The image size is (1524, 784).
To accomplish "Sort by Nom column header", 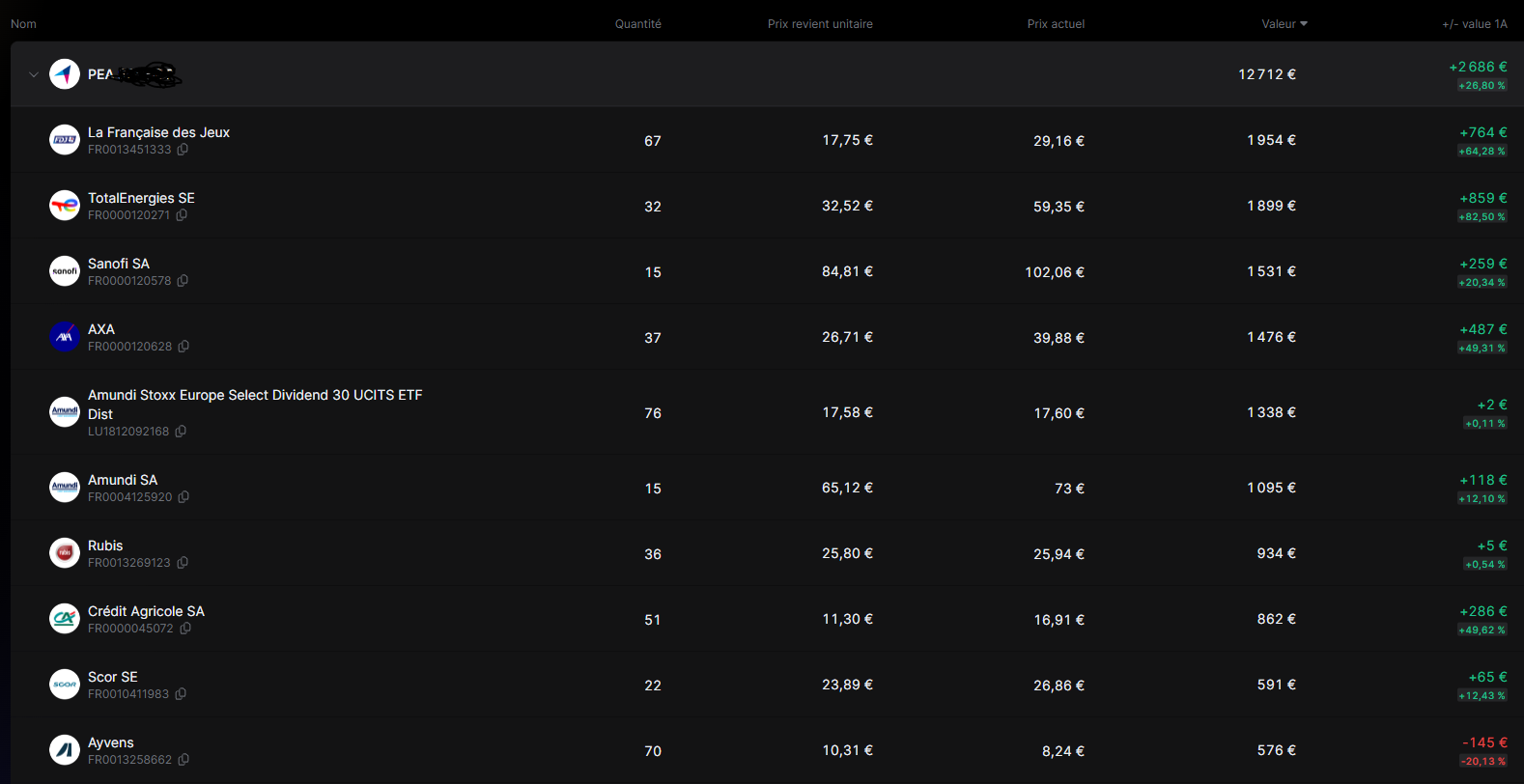I will coord(23,24).
